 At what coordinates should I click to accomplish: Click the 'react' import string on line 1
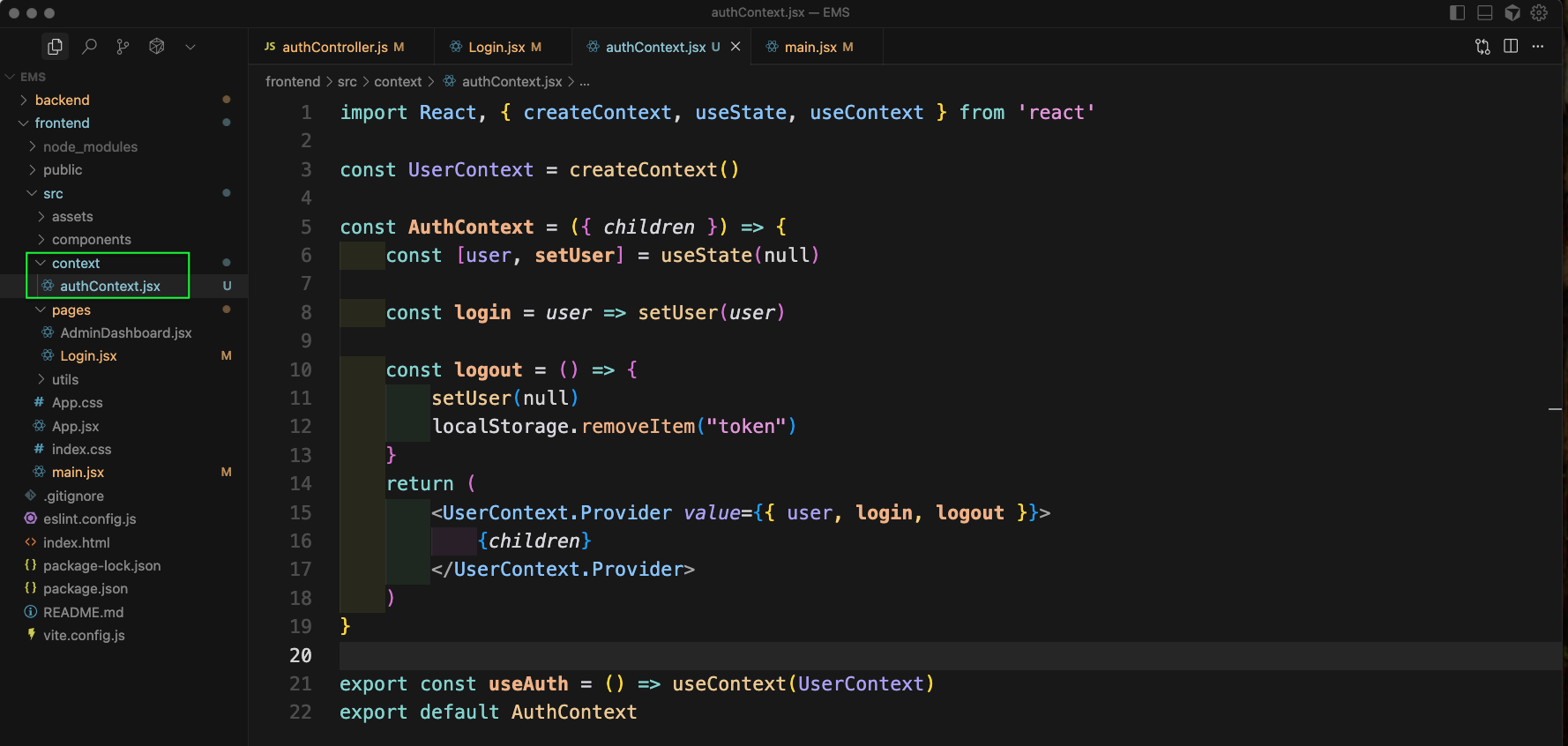(1057, 112)
